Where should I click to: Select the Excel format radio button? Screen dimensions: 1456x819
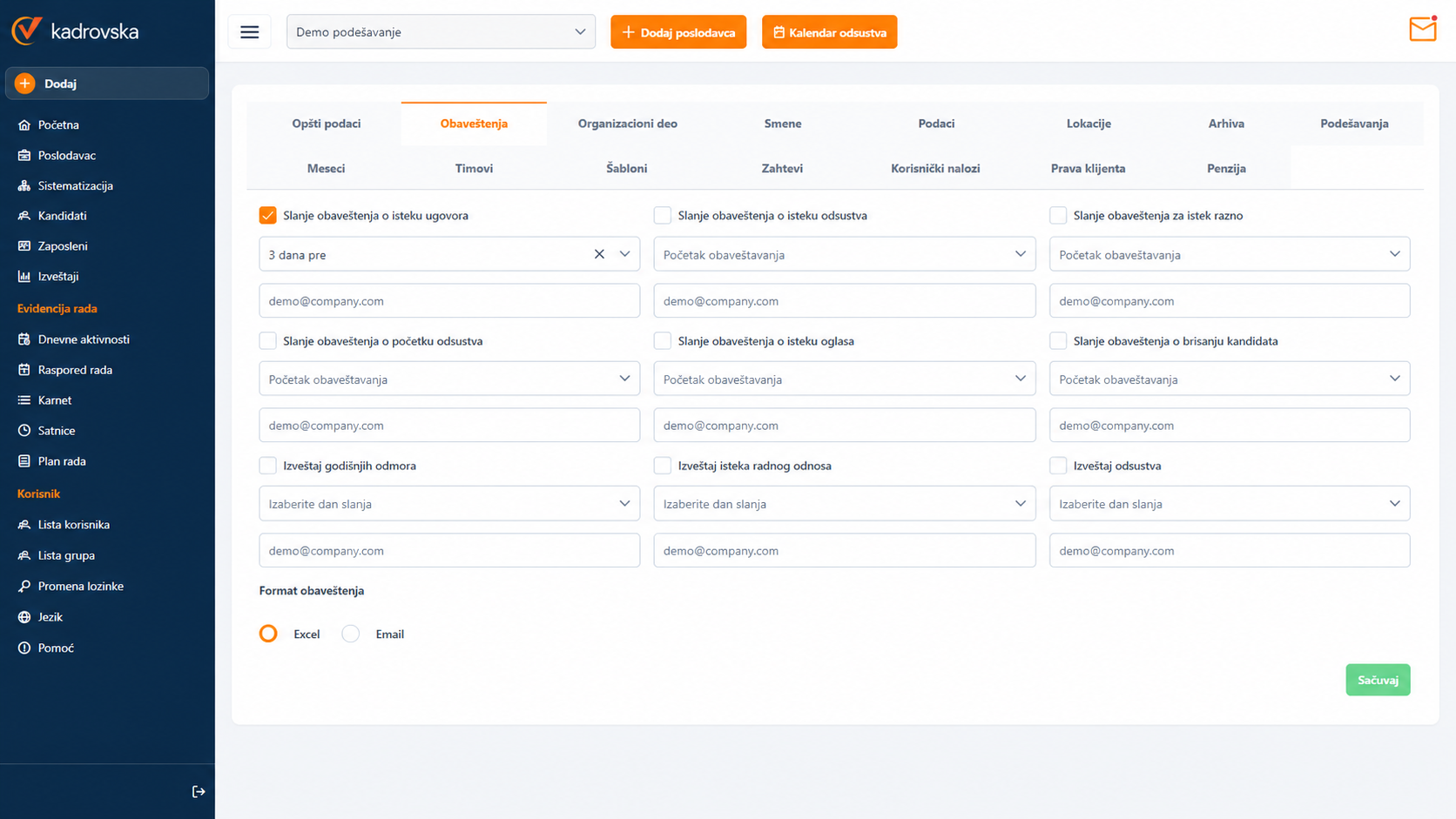click(x=268, y=634)
